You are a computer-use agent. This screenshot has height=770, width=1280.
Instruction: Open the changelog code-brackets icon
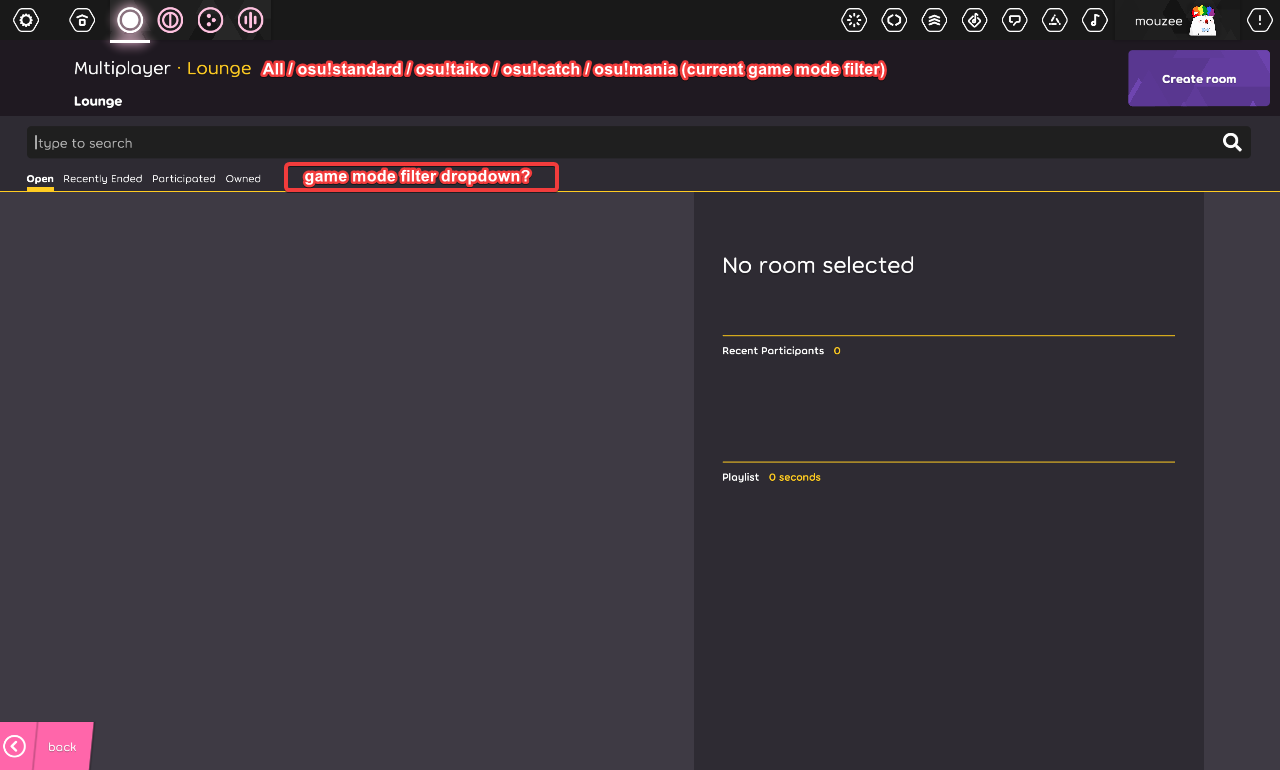pos(894,20)
